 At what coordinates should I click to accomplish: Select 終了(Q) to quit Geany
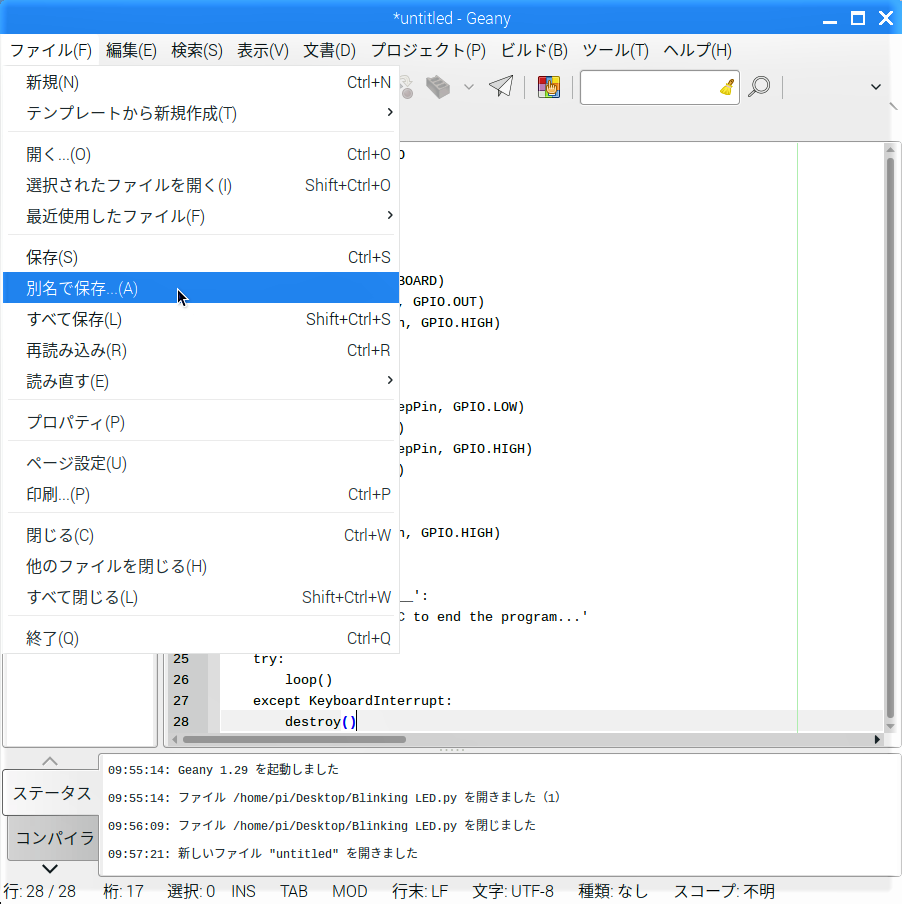click(201, 639)
